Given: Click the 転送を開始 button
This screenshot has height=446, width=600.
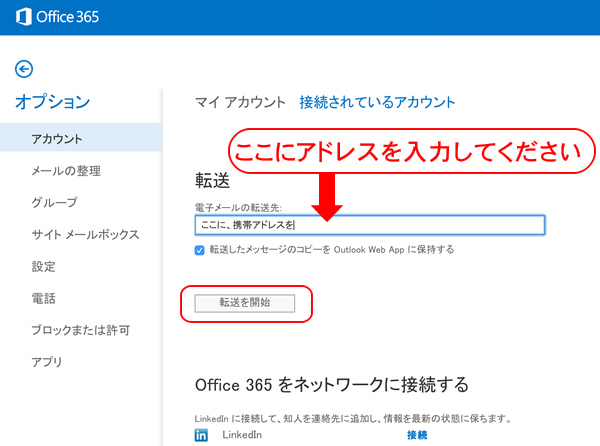Looking at the screenshot, I should [245, 303].
